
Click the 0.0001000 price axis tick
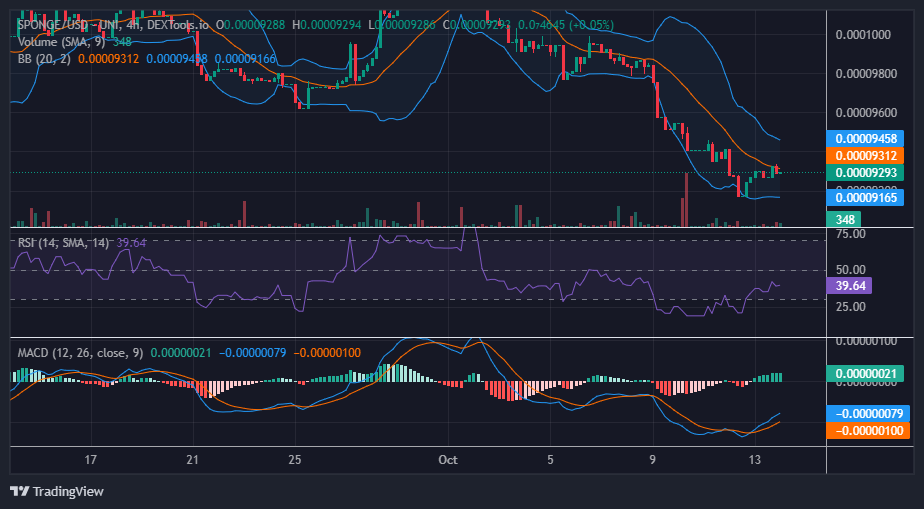[x=863, y=35]
